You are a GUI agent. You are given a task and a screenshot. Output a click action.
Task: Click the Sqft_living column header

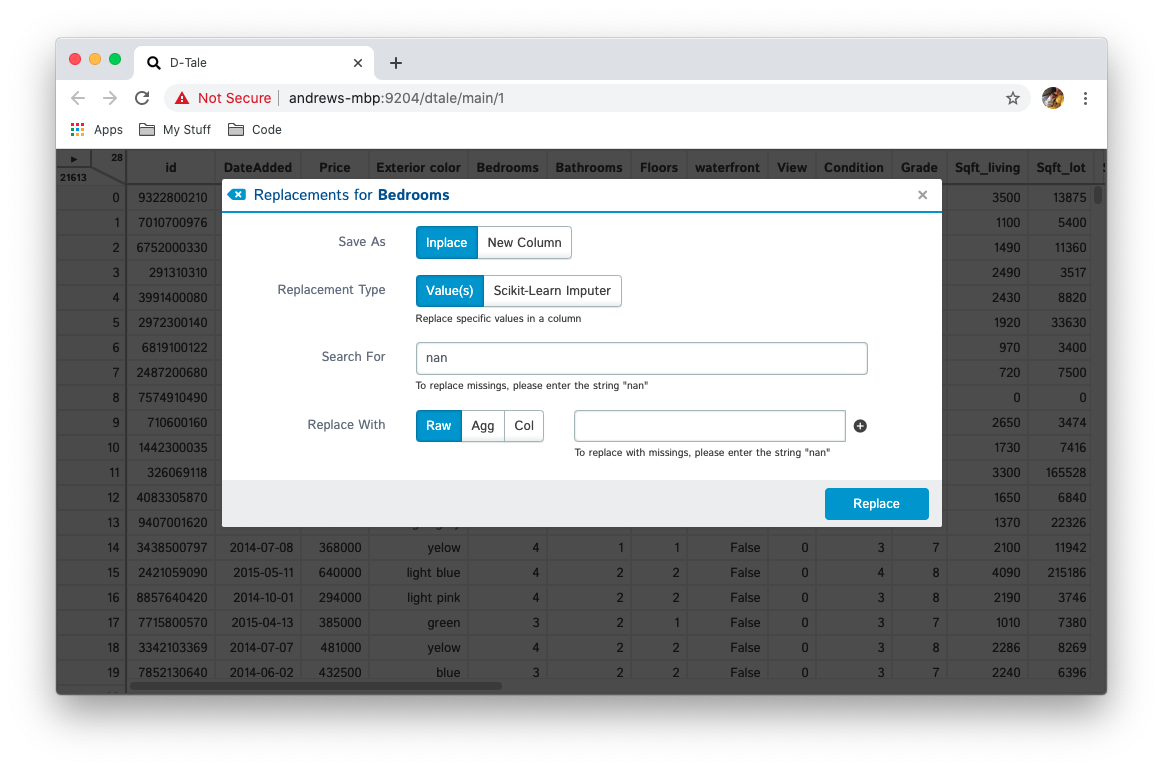(x=987, y=168)
